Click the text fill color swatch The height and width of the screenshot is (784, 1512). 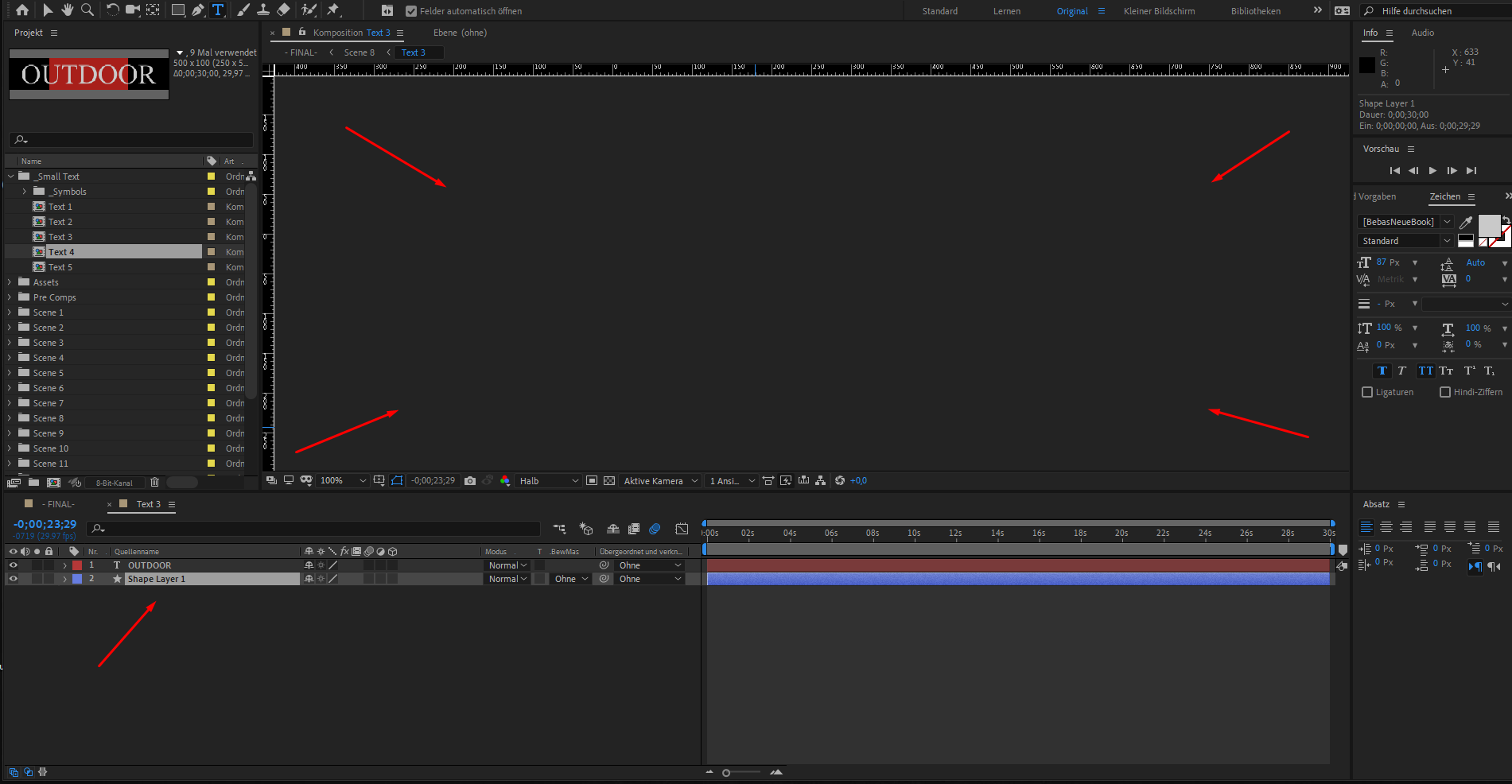tap(1488, 225)
